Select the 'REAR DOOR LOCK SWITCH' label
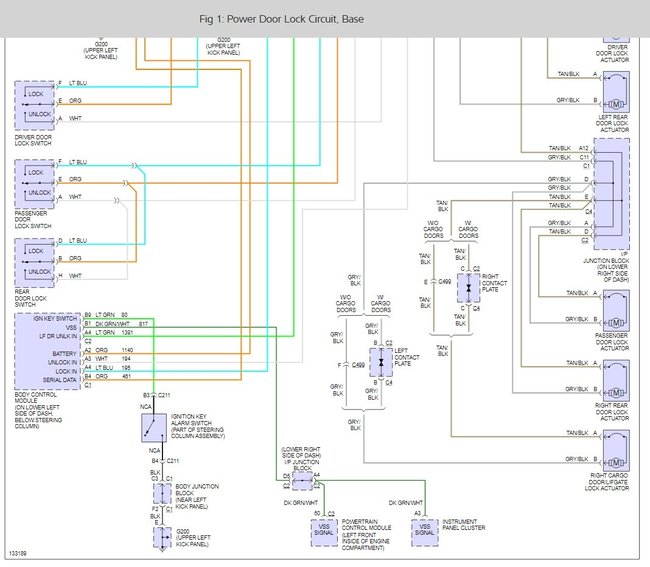650x567 pixels. click(x=31, y=298)
